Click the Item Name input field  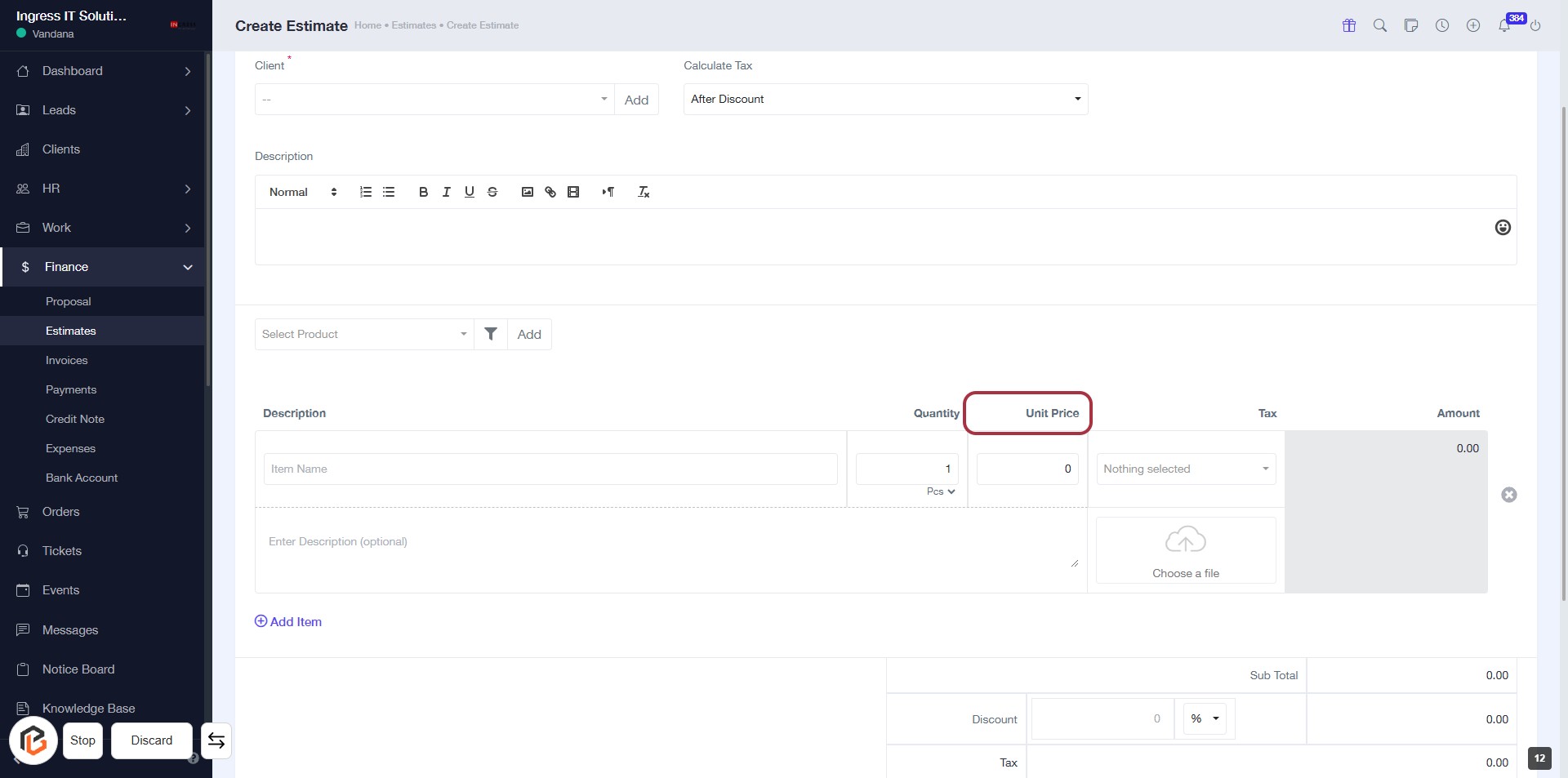coord(550,469)
